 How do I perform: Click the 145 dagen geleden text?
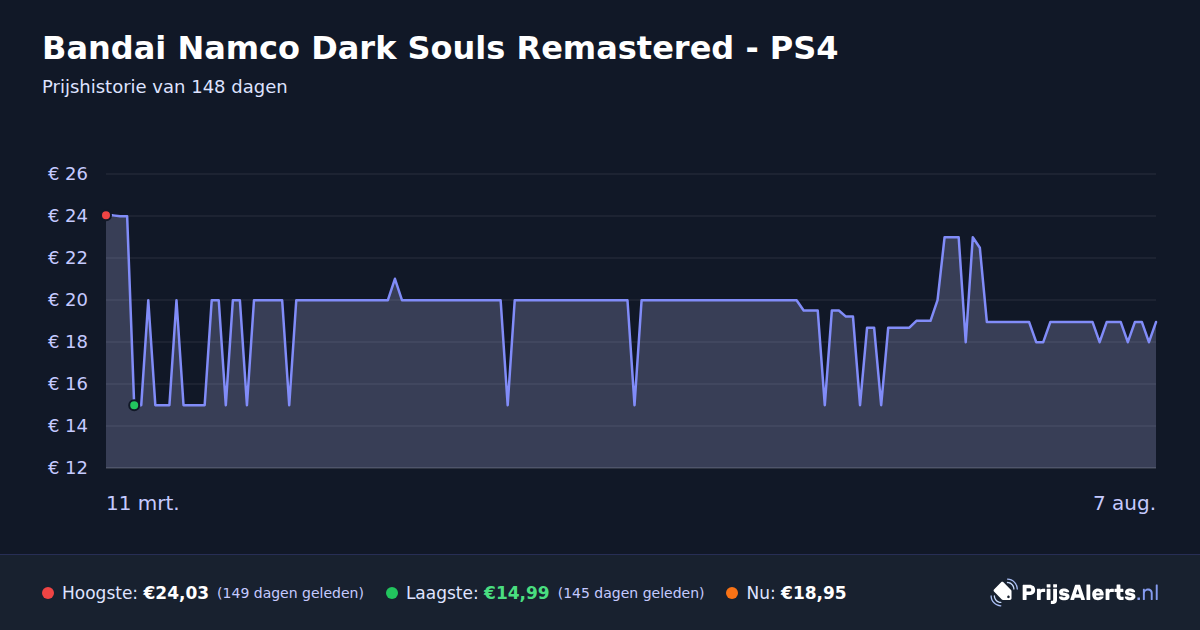(x=631, y=593)
